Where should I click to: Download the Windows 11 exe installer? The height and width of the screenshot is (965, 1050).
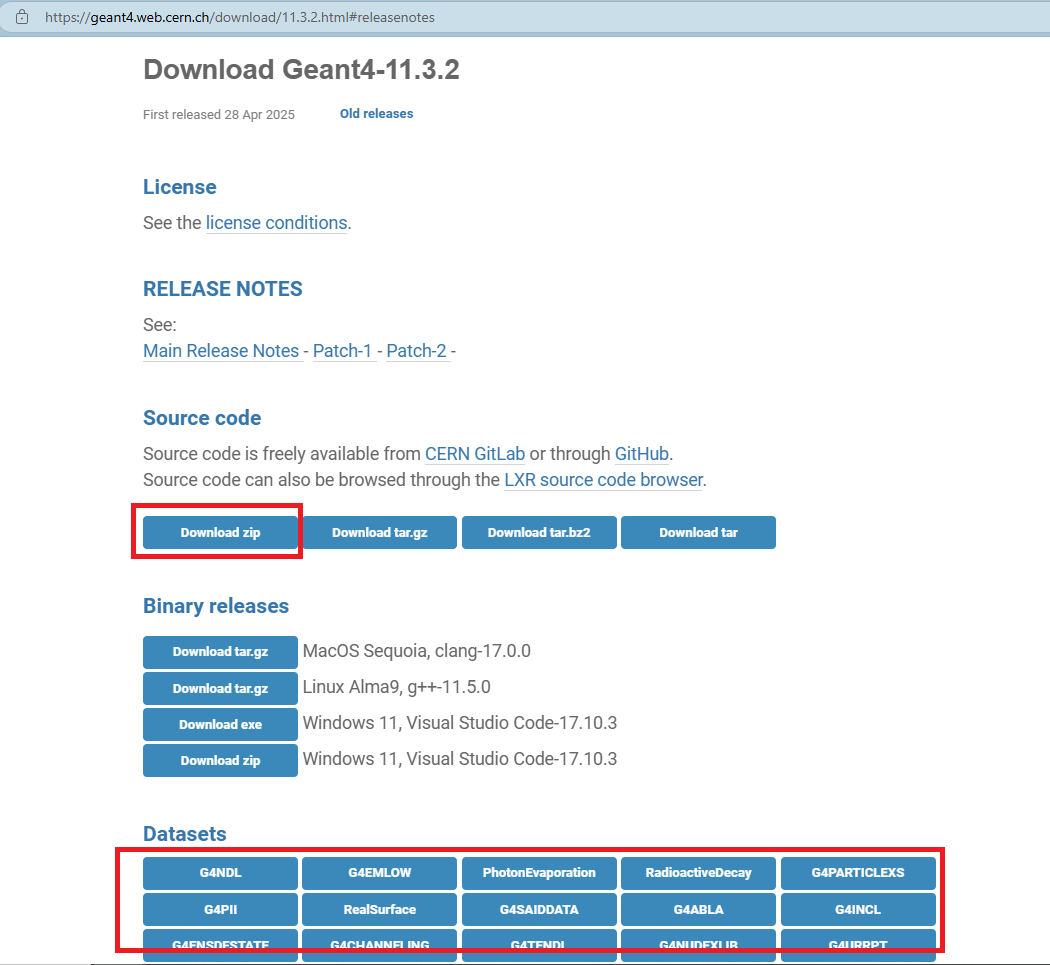220,724
